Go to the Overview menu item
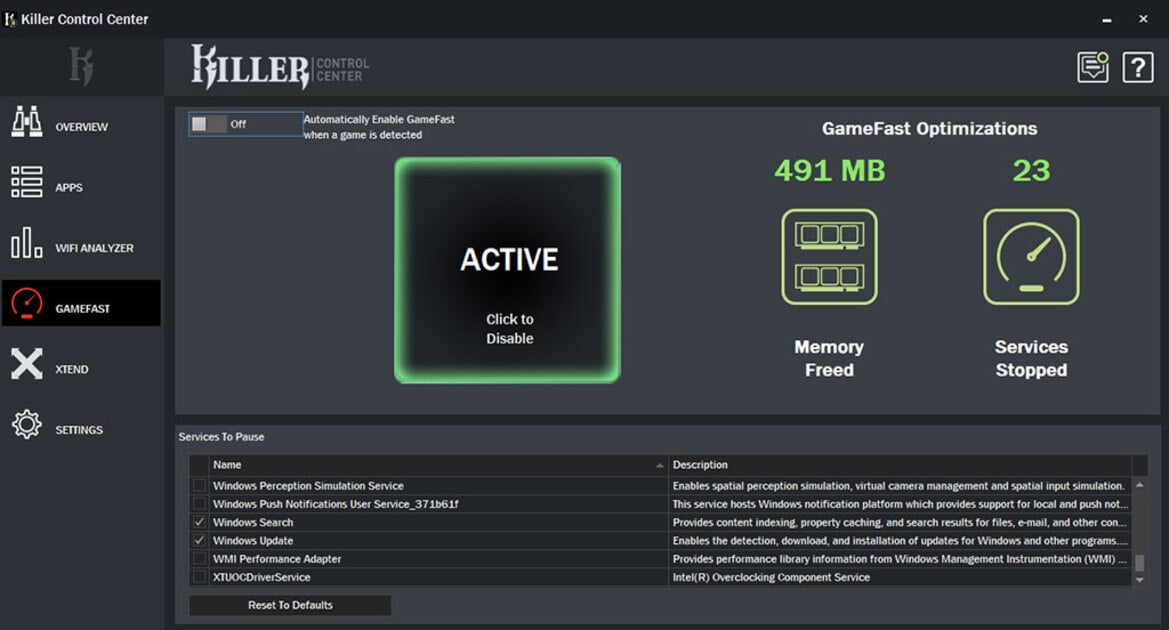The height and width of the screenshot is (630, 1169). 81,127
